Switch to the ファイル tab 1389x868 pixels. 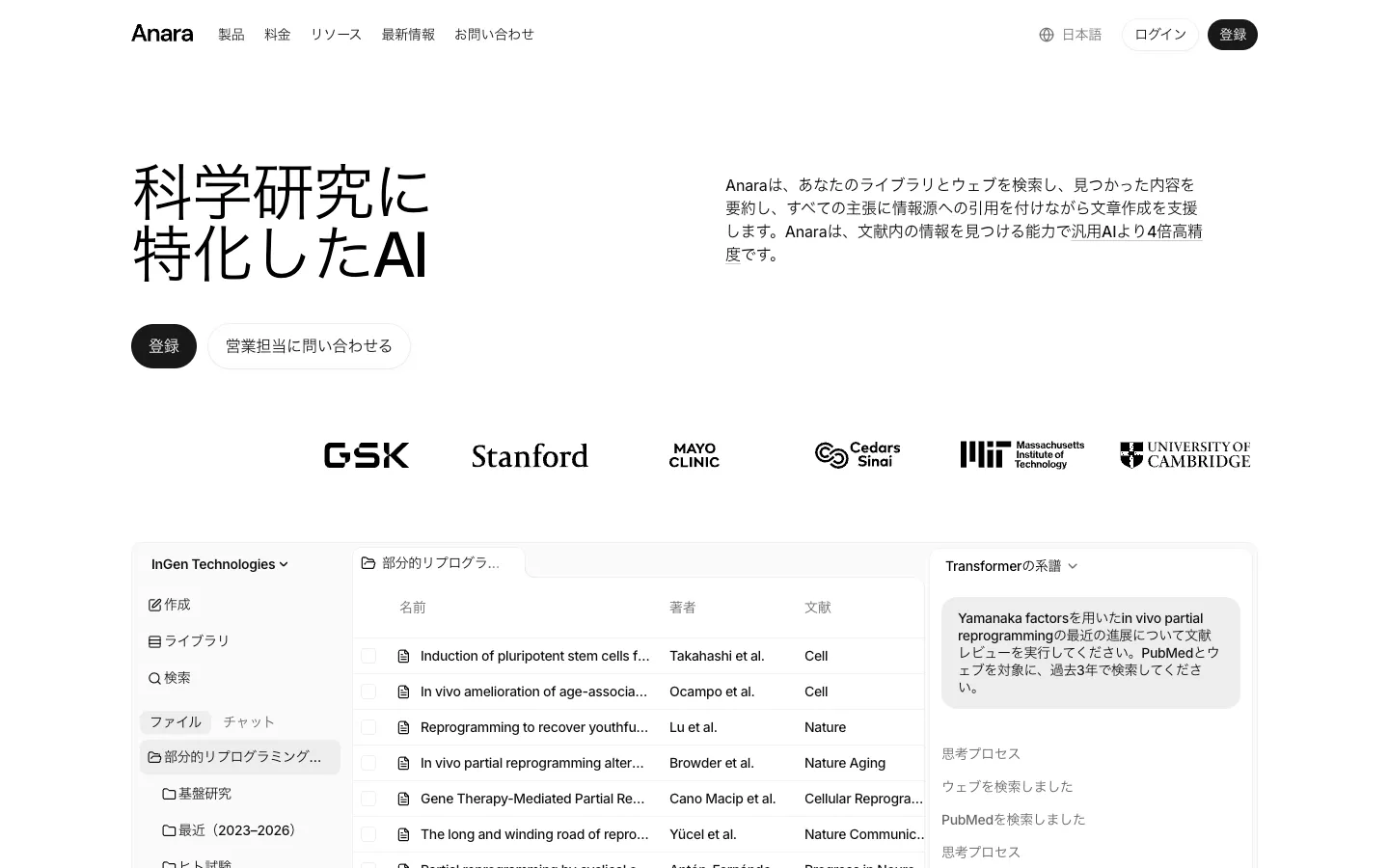click(x=176, y=722)
